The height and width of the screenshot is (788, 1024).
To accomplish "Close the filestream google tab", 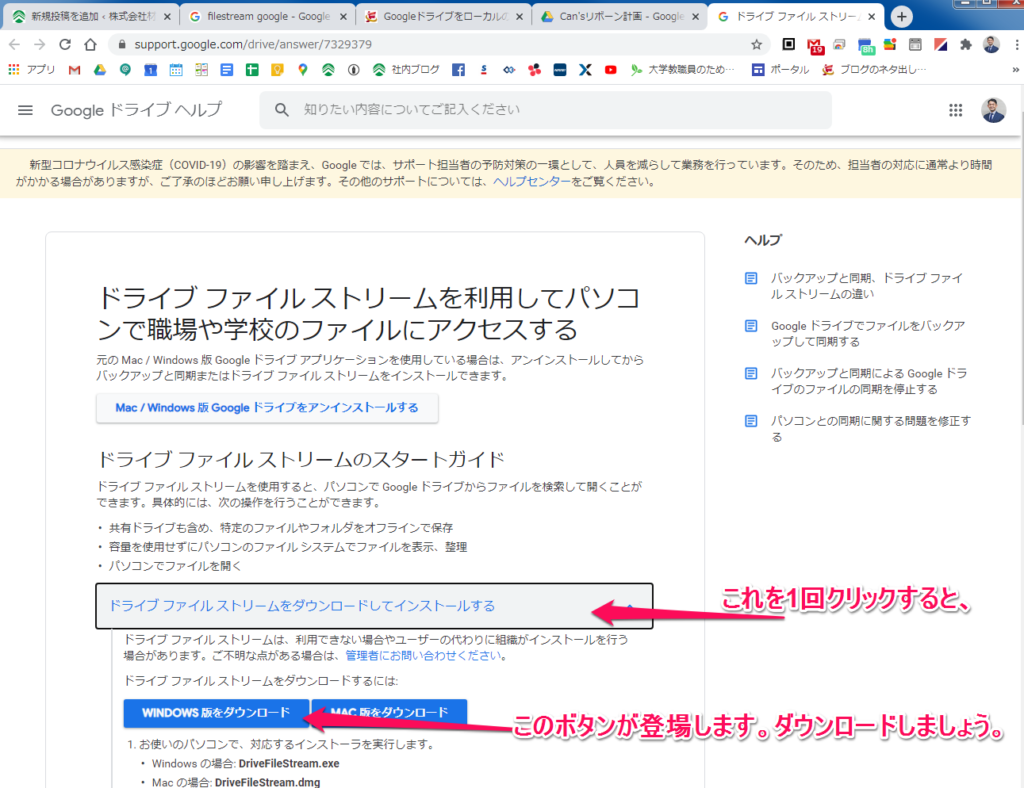I will point(343,16).
